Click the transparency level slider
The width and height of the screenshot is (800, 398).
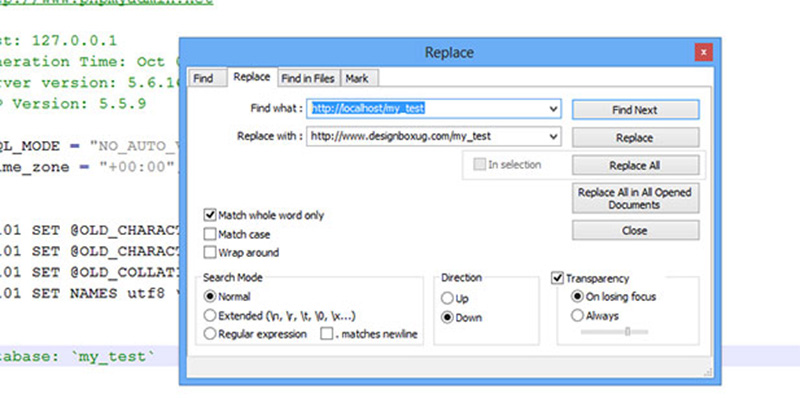pyautogui.click(x=615, y=332)
